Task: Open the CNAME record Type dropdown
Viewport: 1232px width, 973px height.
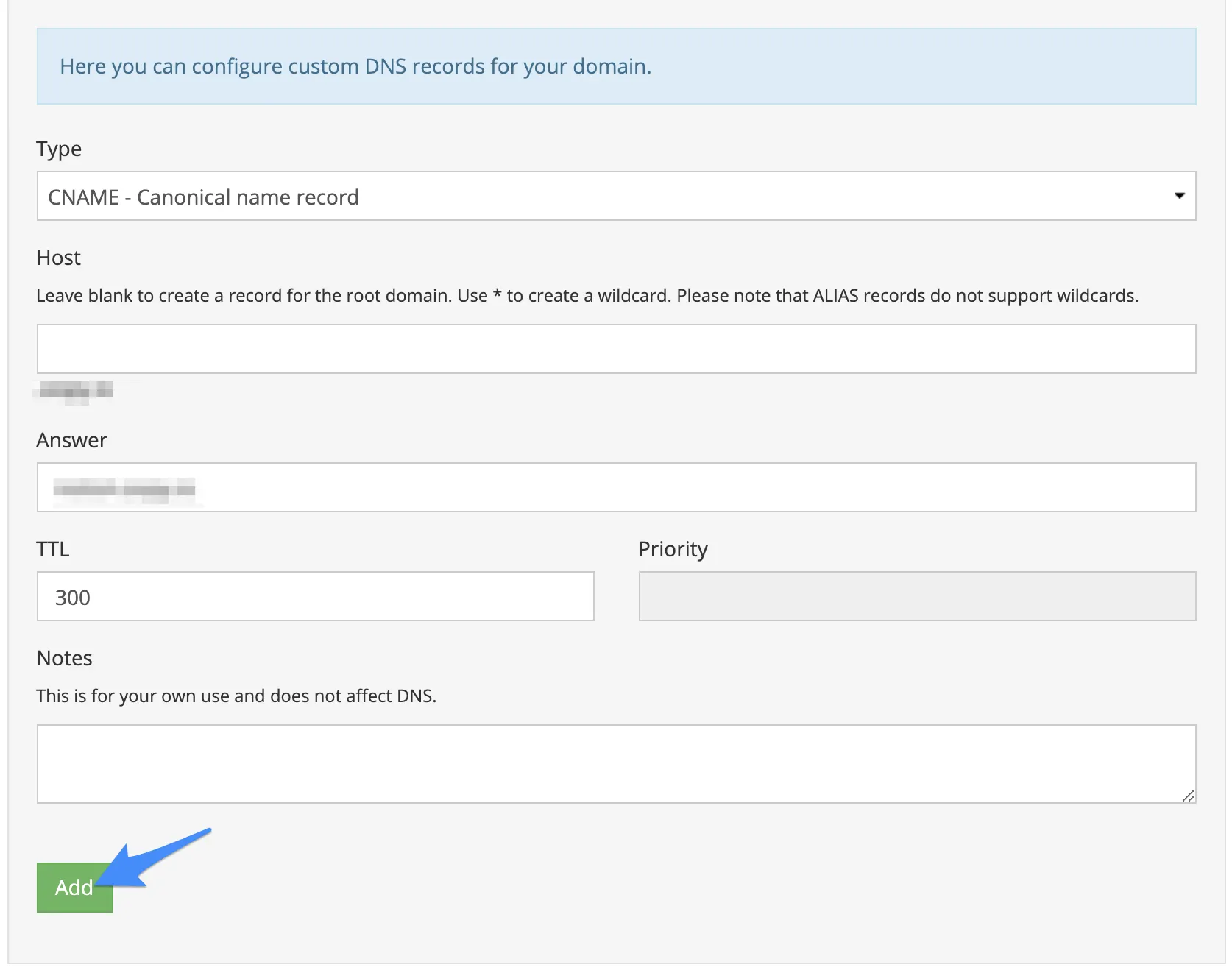Action: click(615, 197)
